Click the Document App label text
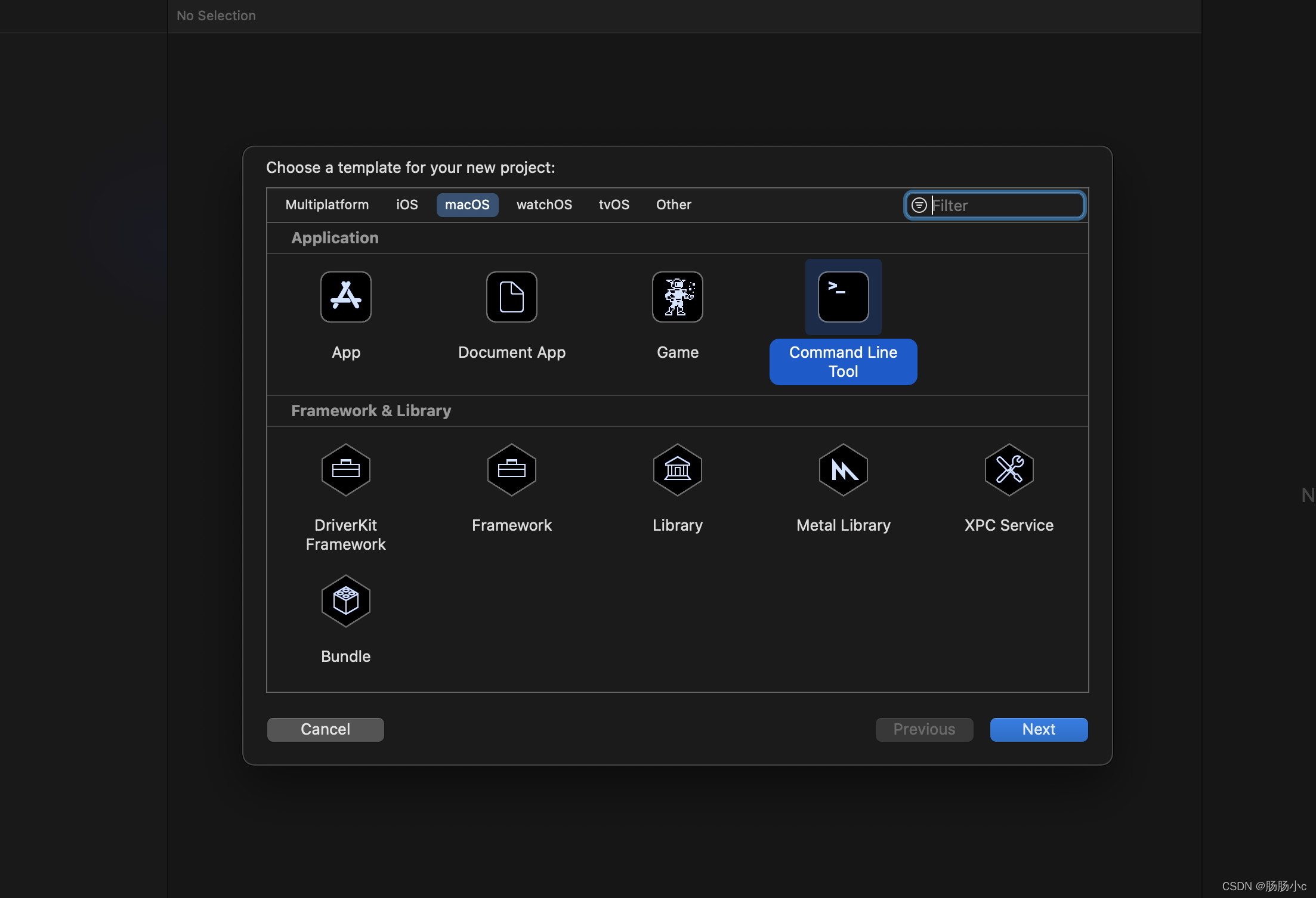The image size is (1316, 898). tap(512, 352)
